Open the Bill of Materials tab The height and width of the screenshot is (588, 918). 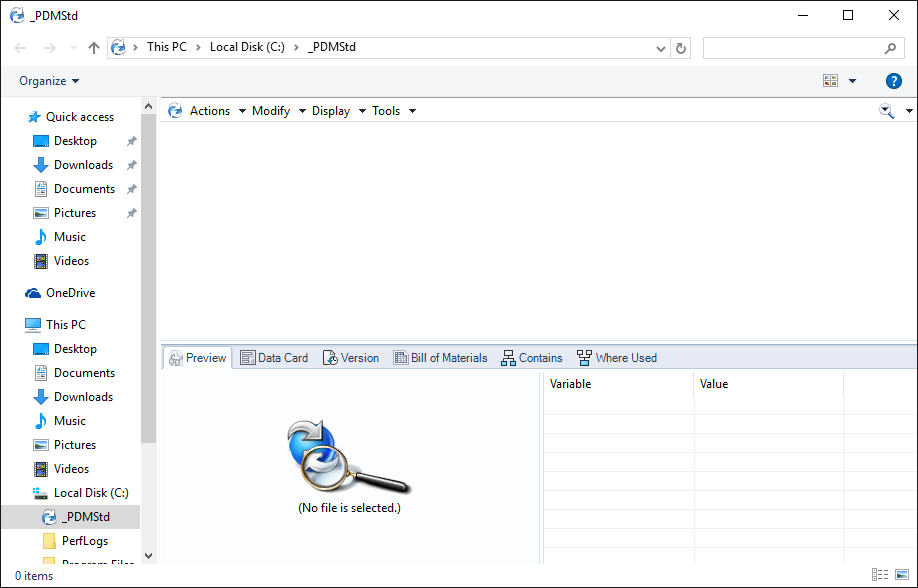[x=440, y=358]
